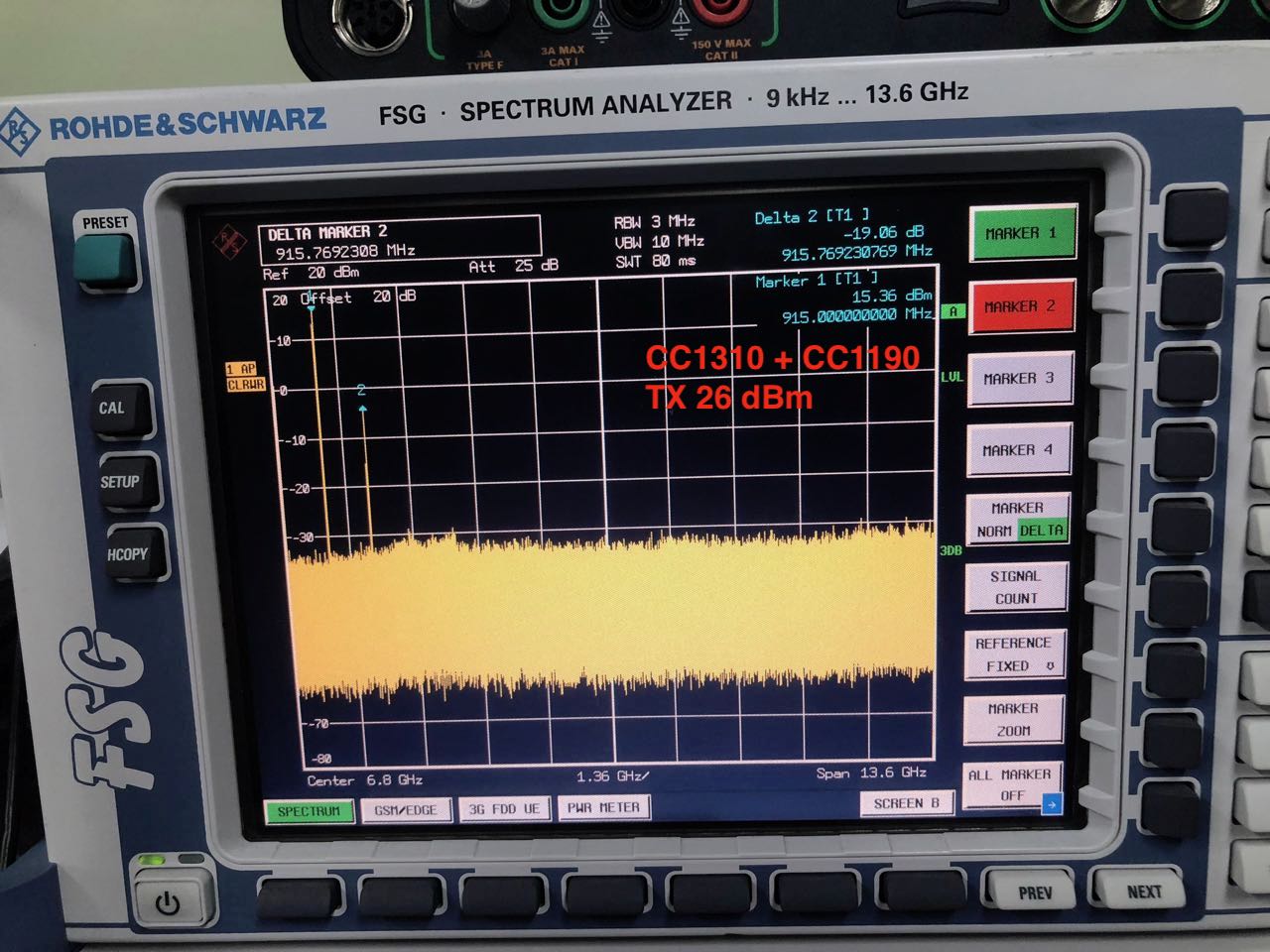Click the Rohde & Schwarz diamond logo on screen

[229, 241]
